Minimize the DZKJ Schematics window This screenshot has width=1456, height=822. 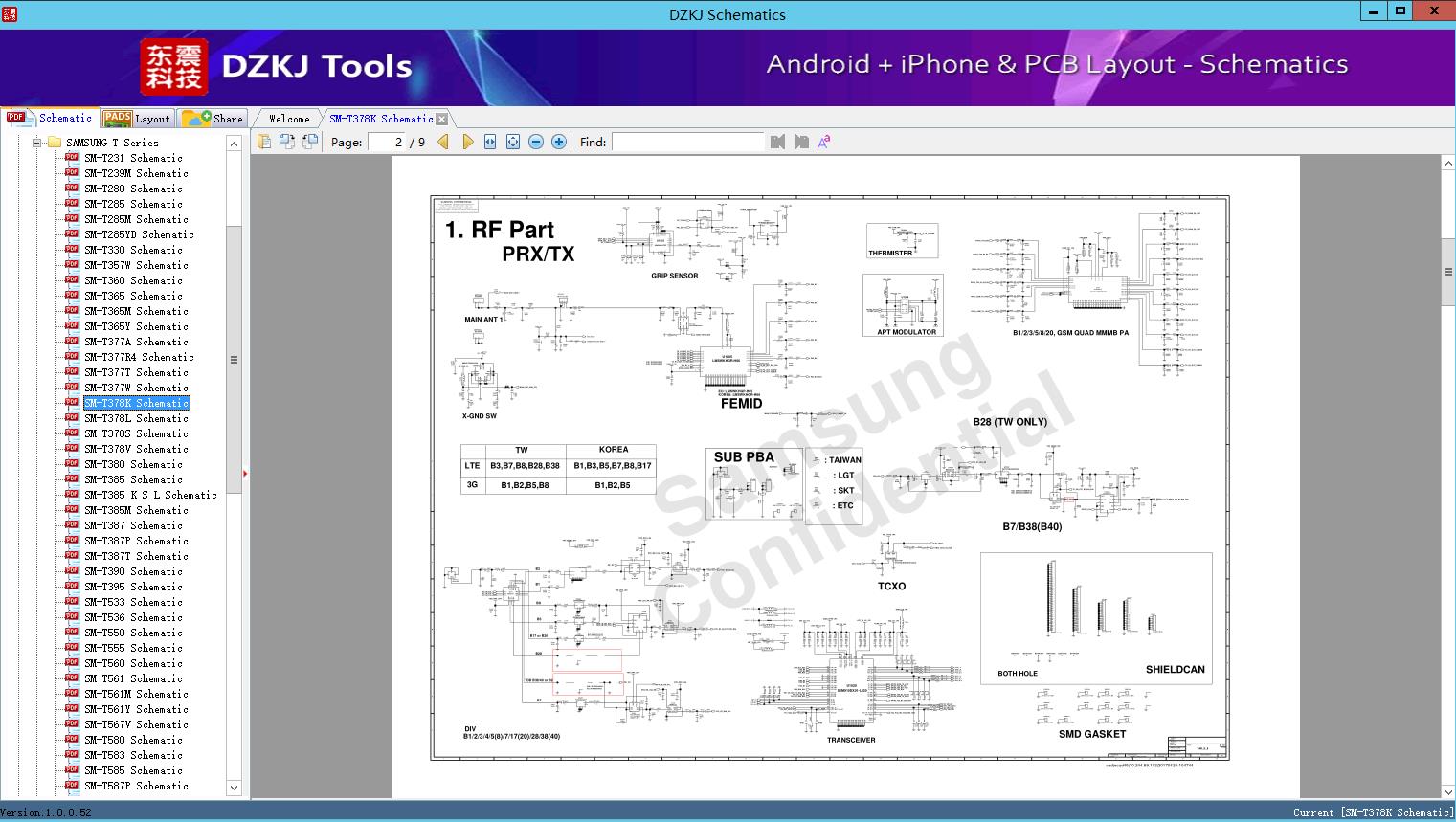1373,11
